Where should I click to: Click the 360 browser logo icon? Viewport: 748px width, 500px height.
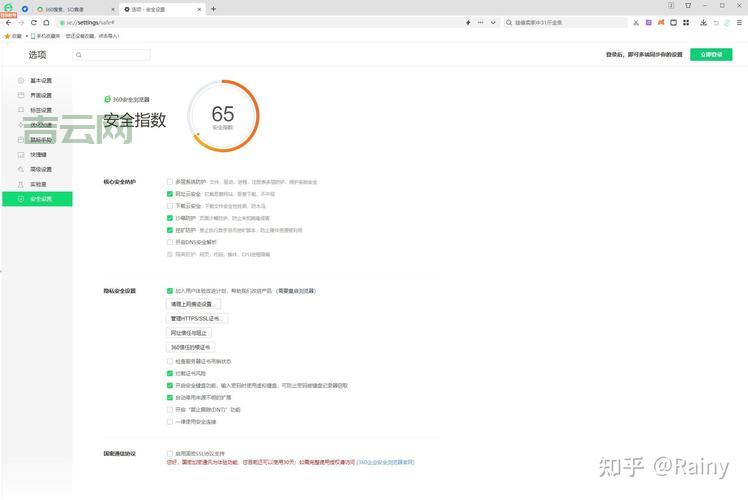point(8,8)
